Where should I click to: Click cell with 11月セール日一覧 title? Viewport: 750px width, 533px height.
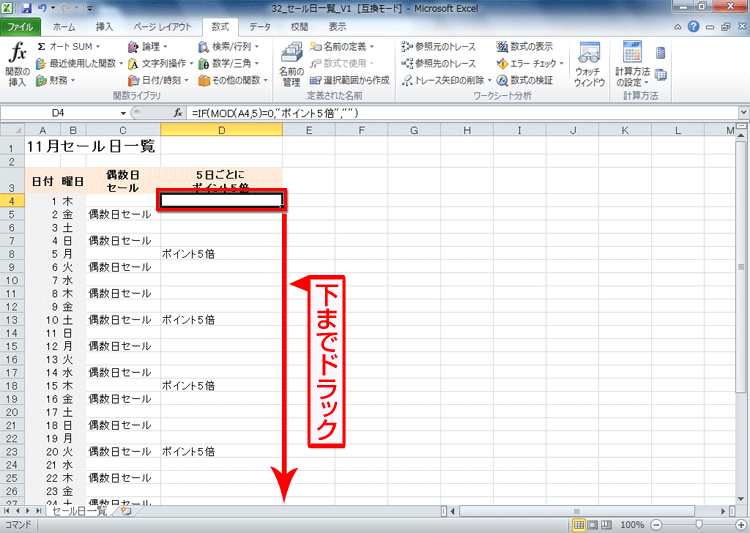pyautogui.click(x=92, y=146)
